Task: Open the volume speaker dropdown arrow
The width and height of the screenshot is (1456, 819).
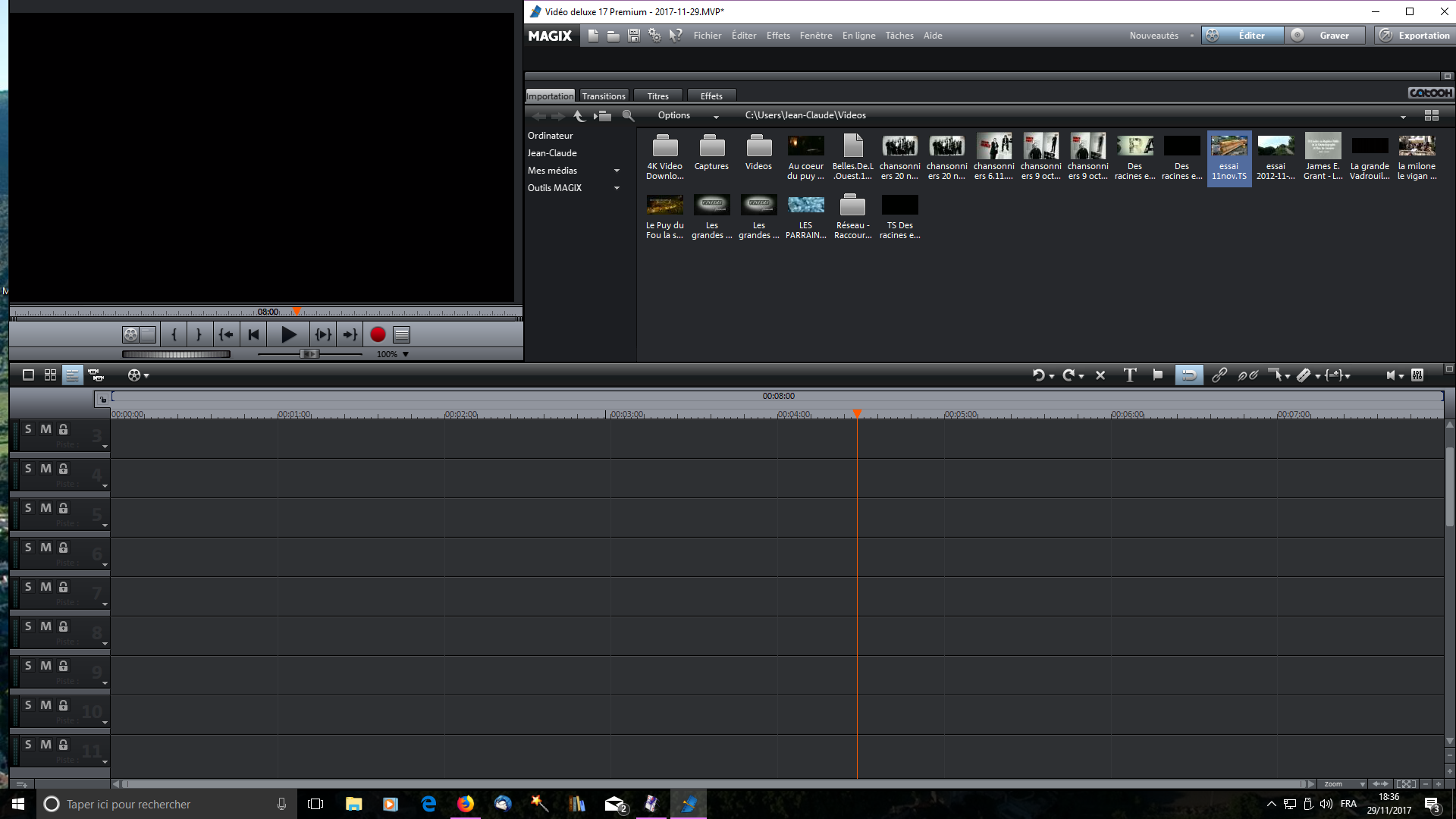Action: [x=1401, y=376]
